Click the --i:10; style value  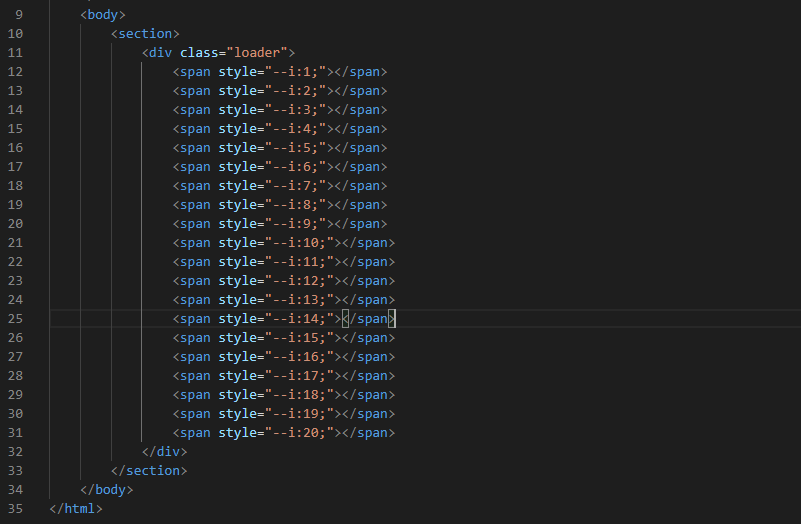299,243
